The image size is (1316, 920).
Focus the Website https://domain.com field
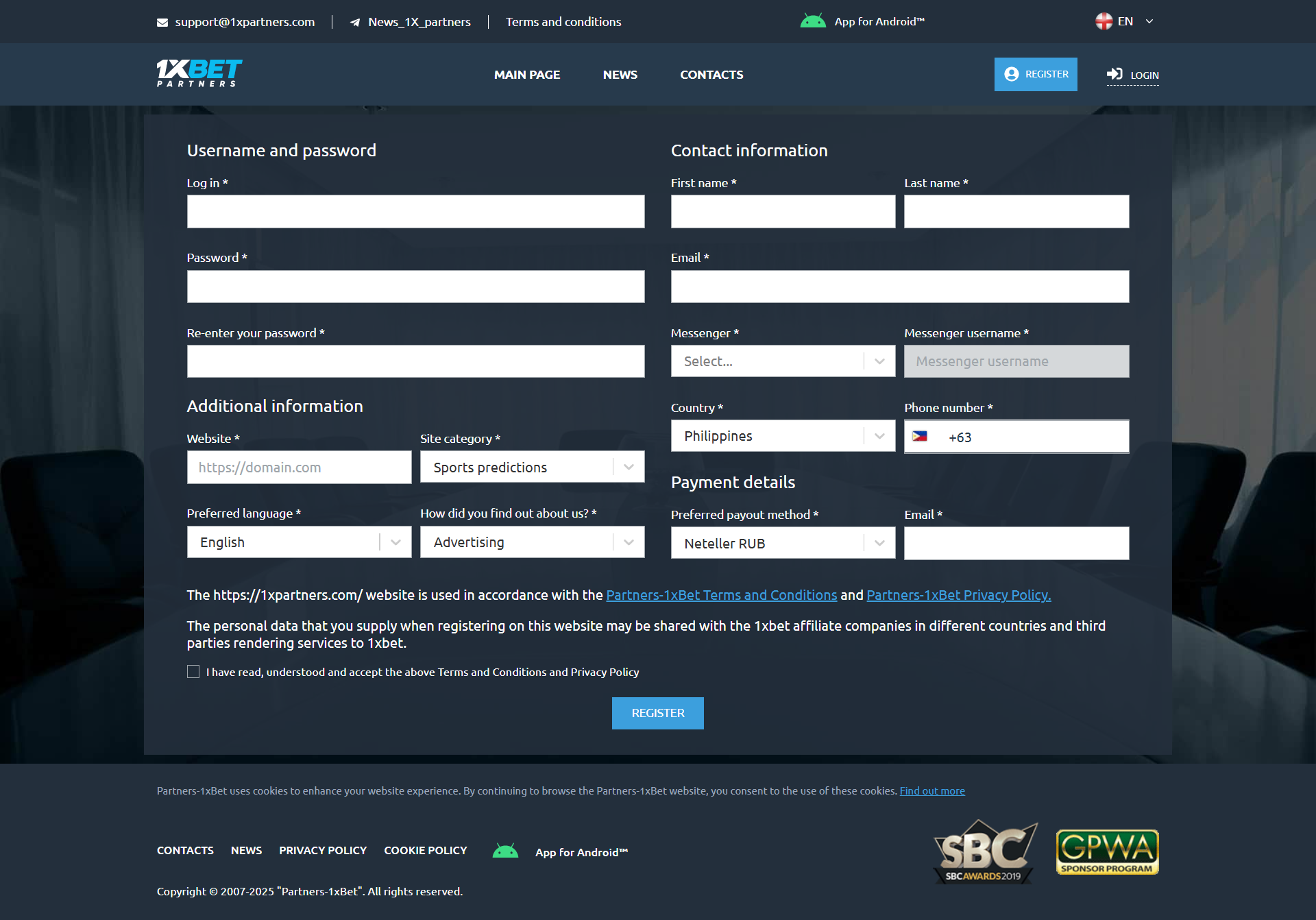click(x=299, y=468)
